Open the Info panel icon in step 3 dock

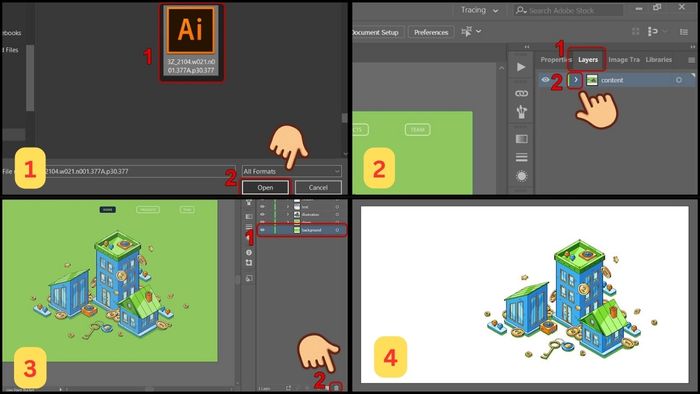click(249, 253)
